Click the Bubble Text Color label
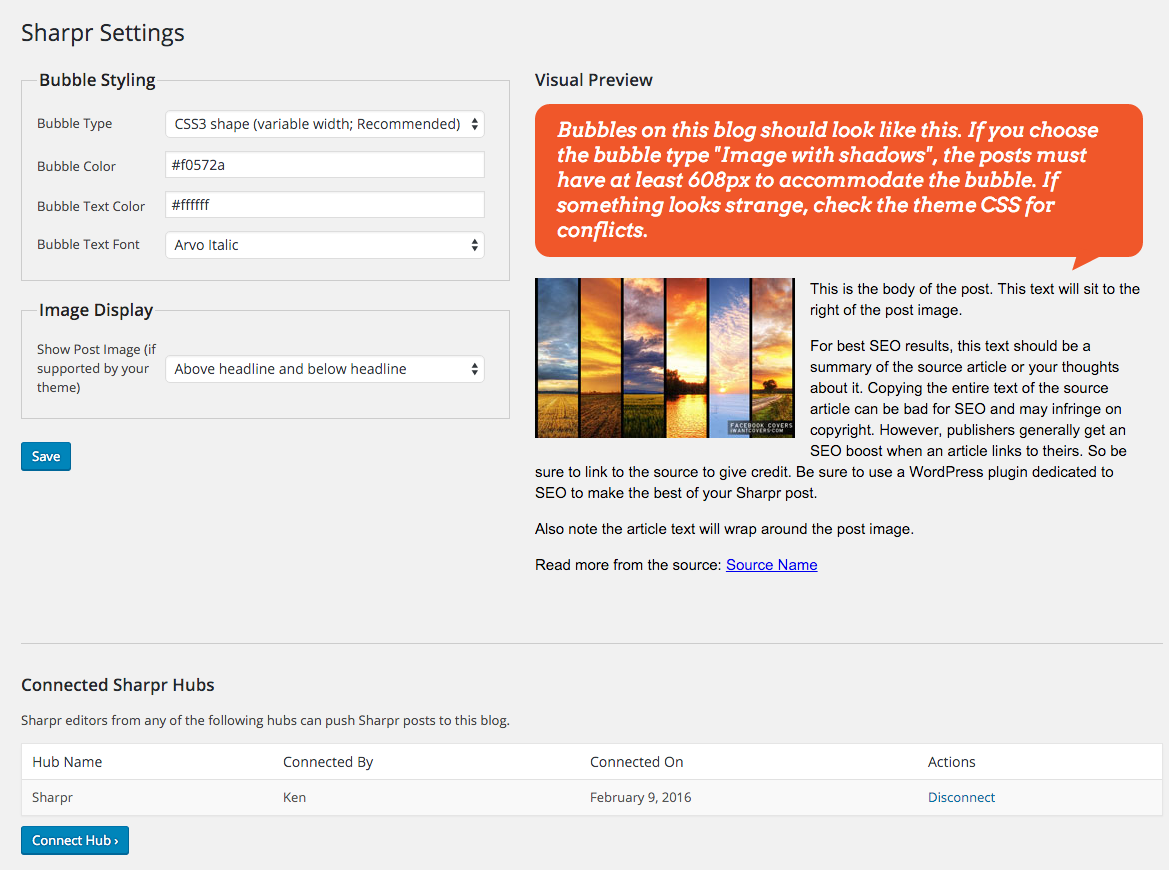The width and height of the screenshot is (1169, 870). tap(91, 207)
